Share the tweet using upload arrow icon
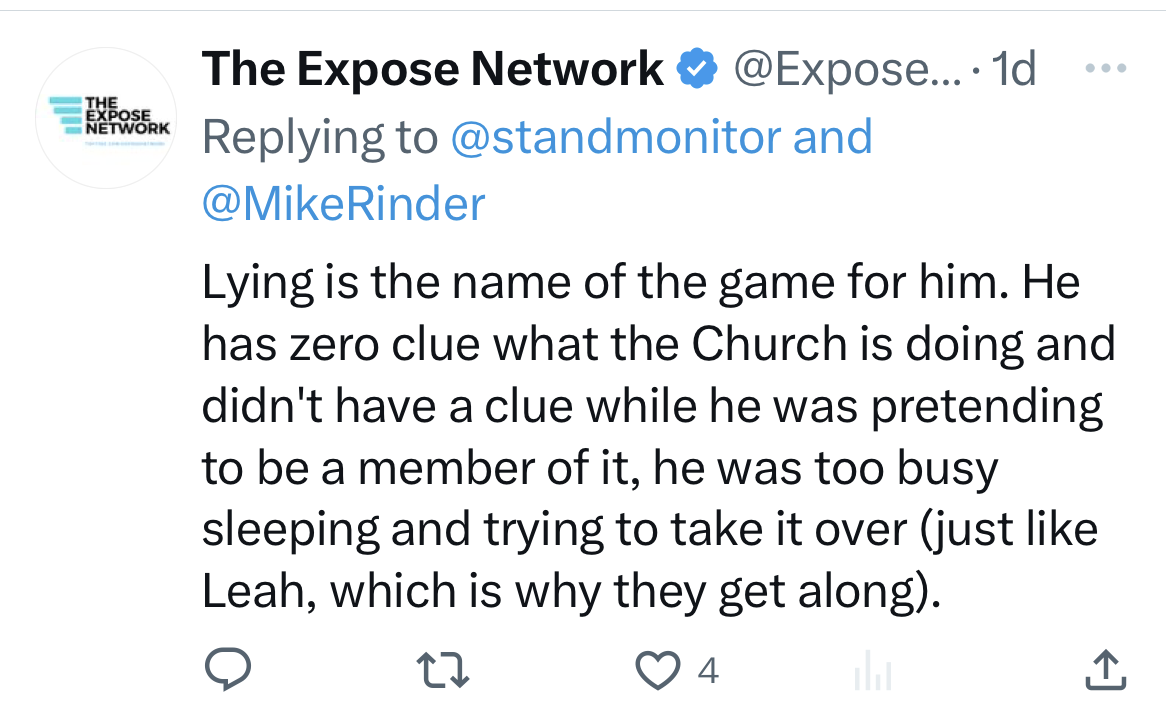Screen dimensions: 1166x724 (1106, 670)
